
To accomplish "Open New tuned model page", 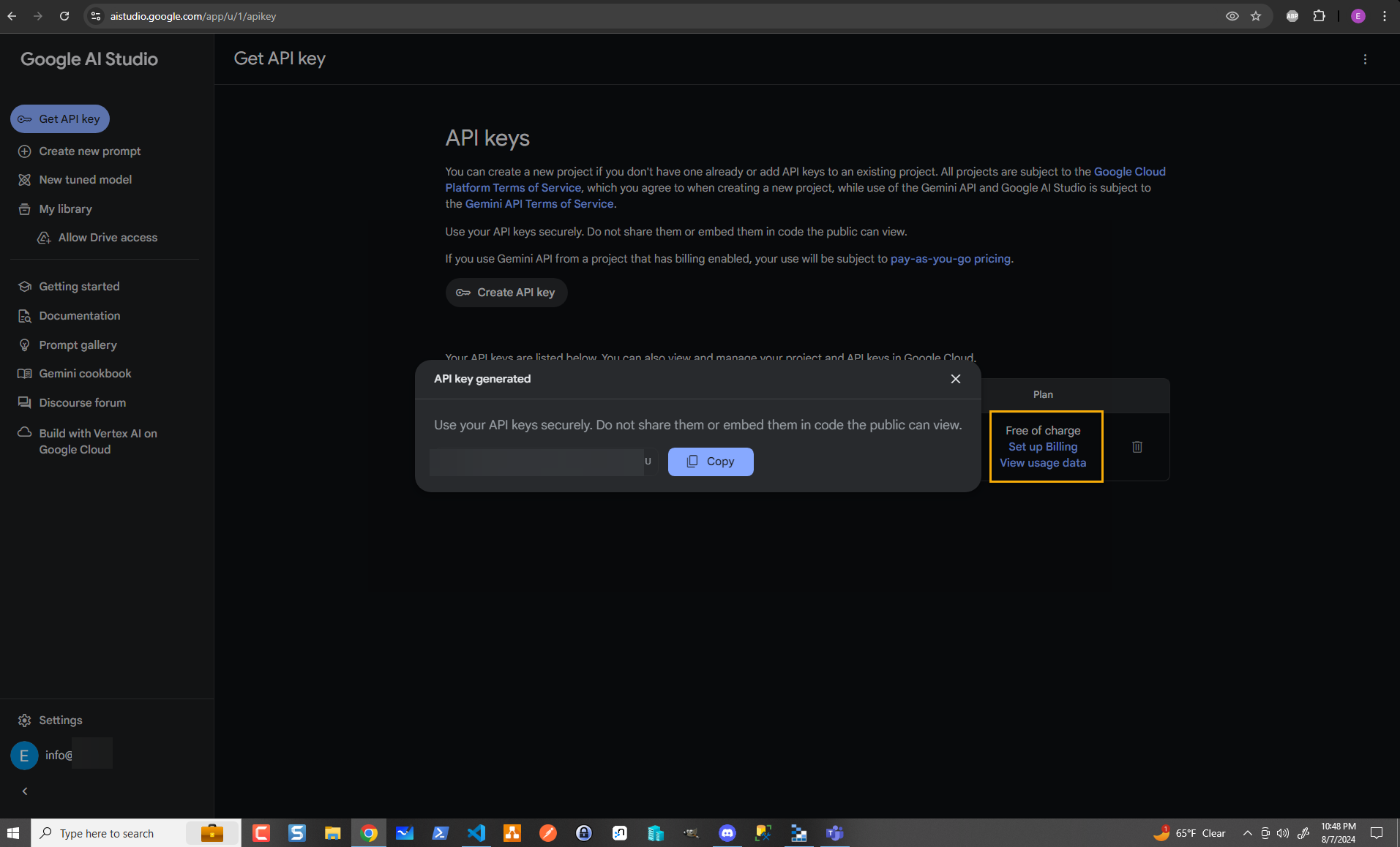I will coord(85,180).
